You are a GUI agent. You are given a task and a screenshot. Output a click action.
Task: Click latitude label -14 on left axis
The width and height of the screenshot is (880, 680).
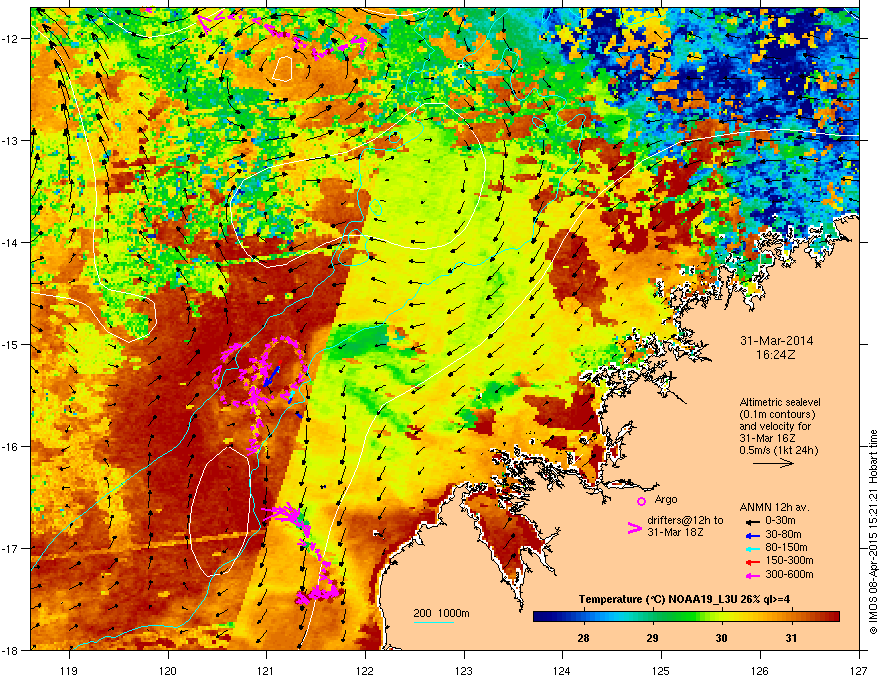click(10, 242)
